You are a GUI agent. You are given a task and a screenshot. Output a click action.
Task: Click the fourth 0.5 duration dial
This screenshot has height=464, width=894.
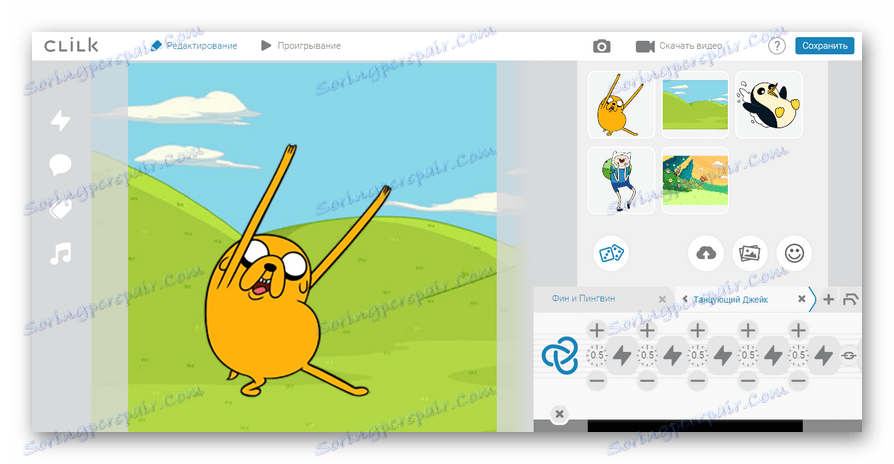(748, 355)
